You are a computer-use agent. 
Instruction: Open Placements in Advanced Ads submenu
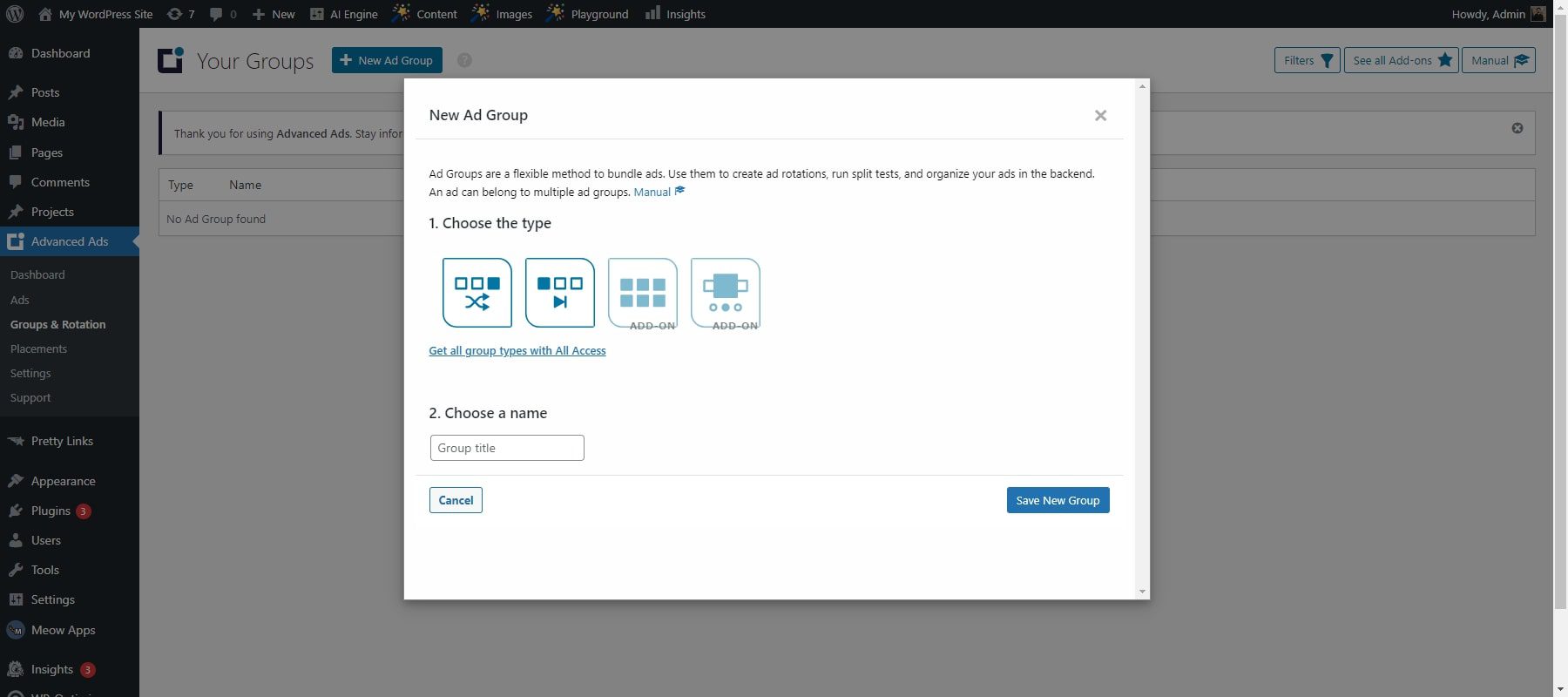coord(38,348)
